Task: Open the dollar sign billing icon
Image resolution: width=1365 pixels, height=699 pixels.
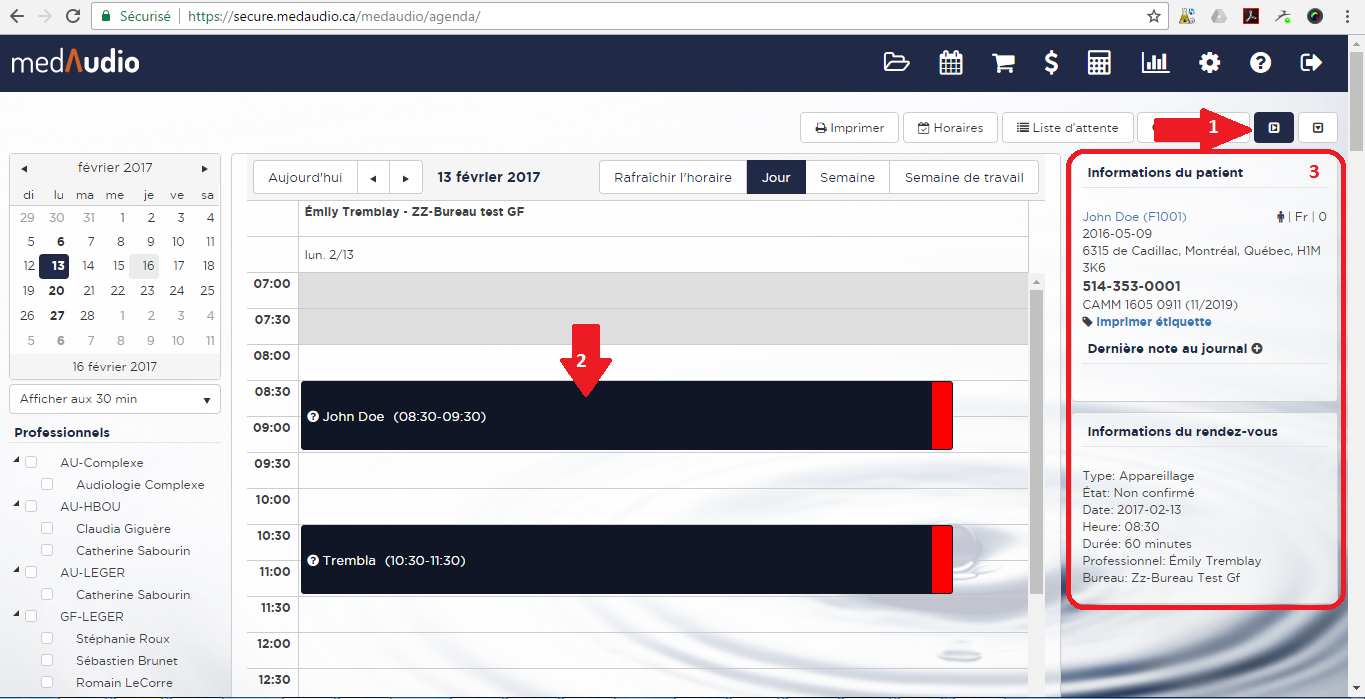Action: tap(1051, 63)
